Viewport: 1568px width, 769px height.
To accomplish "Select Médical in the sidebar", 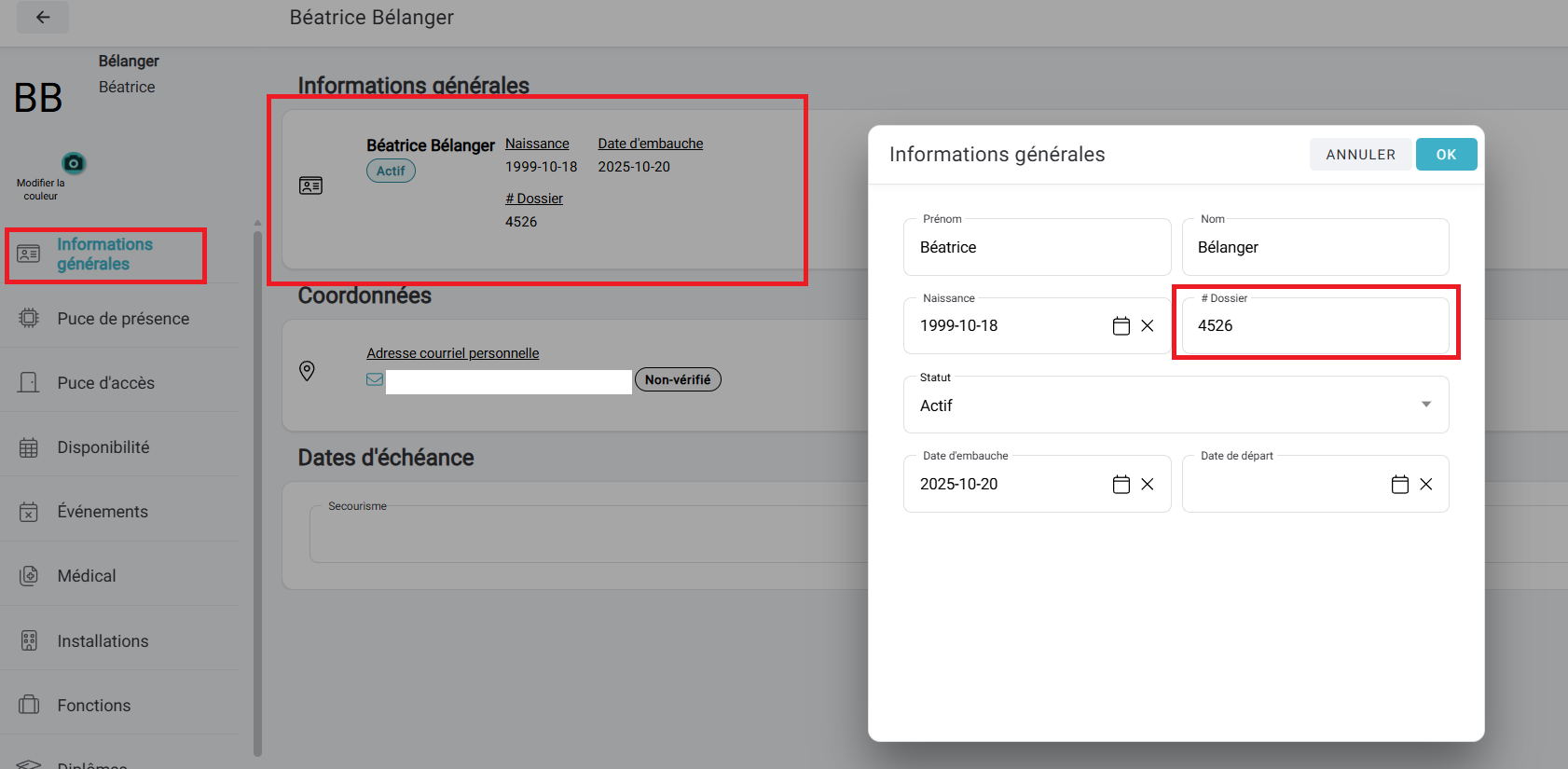I will 87,576.
